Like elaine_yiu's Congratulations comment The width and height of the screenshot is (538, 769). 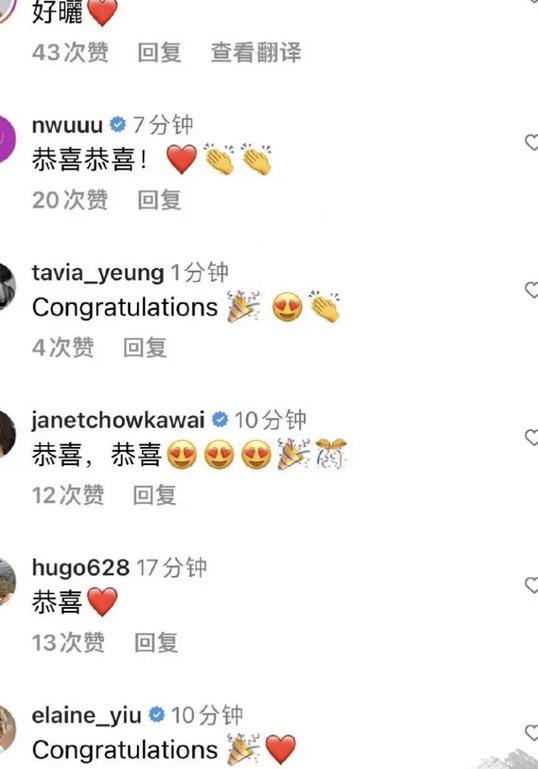532,732
